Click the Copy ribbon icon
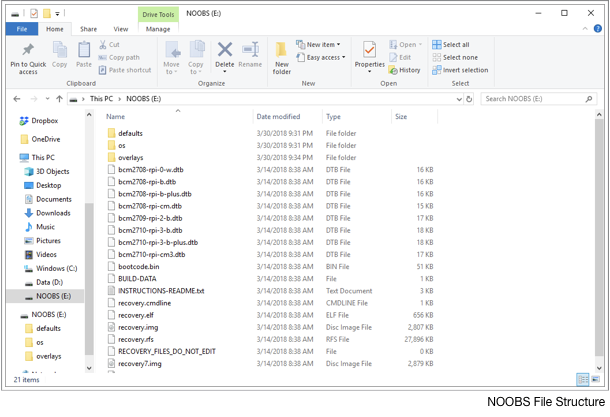The height and width of the screenshot is (417, 610). pyautogui.click(x=60, y=50)
